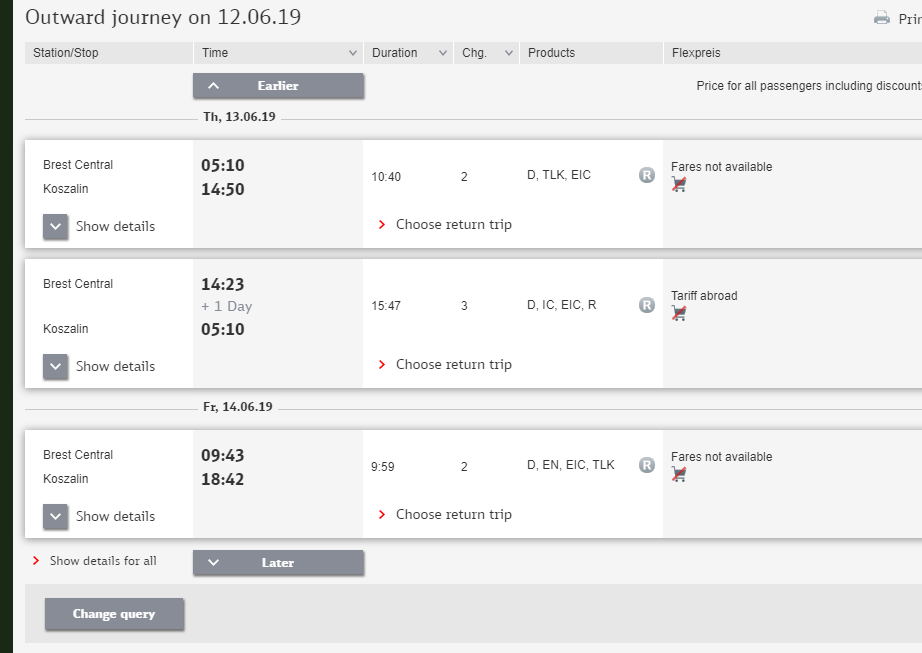Choose return trip for 05:10 journey

(453, 225)
